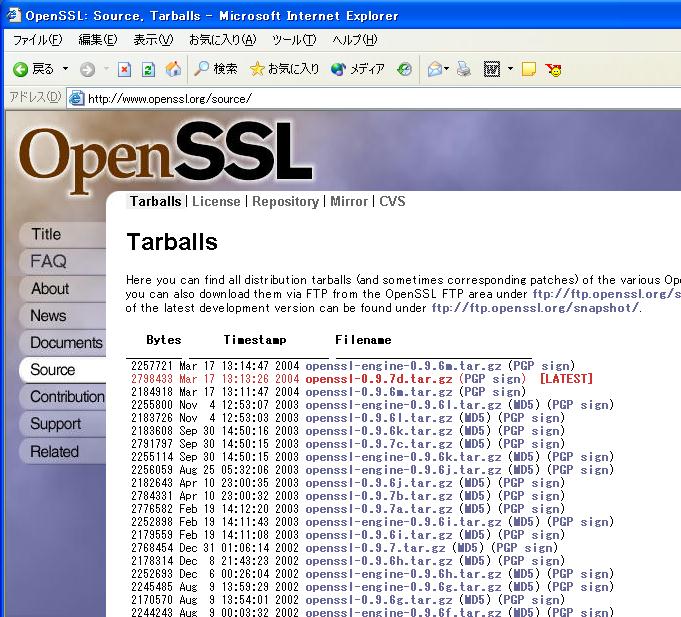Follow the ftp.openssl.org/snapshot/ link

point(535,308)
